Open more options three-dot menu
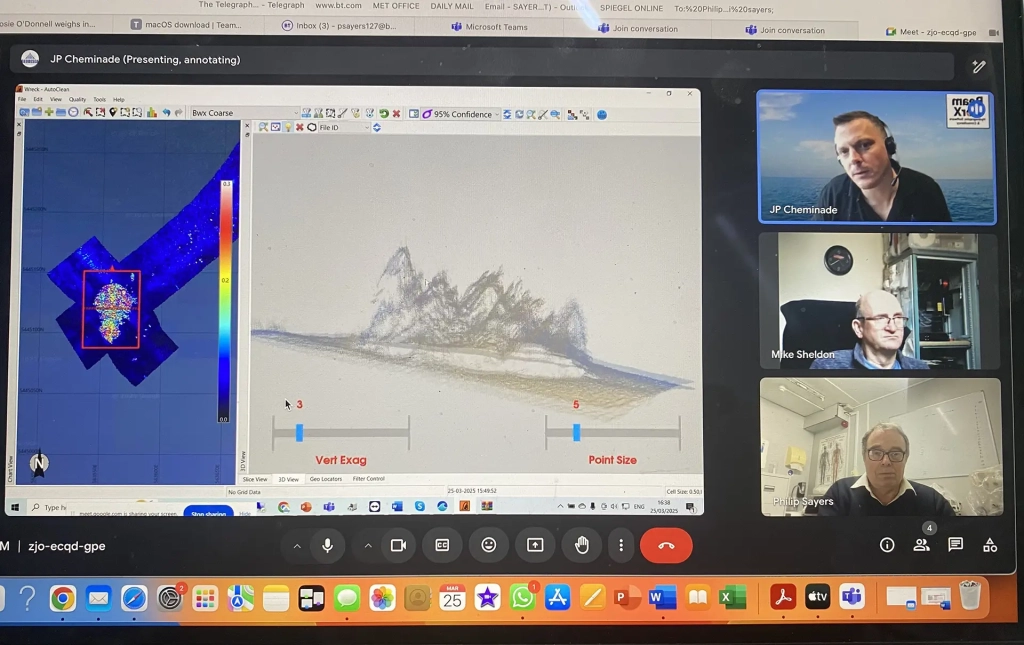Screen dimensions: 1024x645 click(621, 545)
